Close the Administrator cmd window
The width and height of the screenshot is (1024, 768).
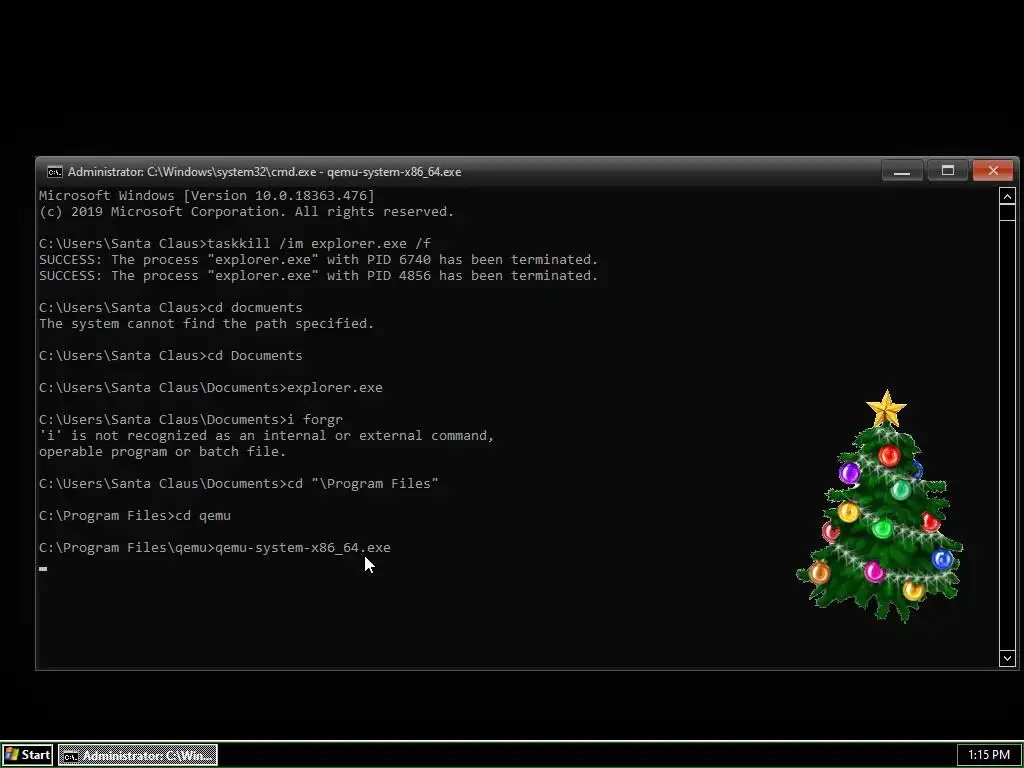pos(993,171)
